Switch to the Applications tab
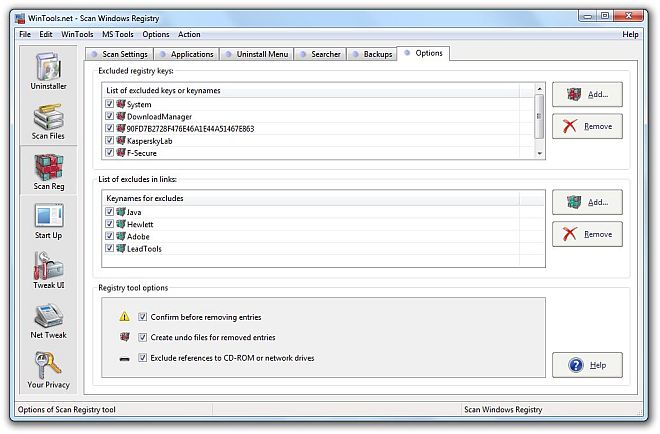This screenshot has height=434, width=660. [186, 54]
